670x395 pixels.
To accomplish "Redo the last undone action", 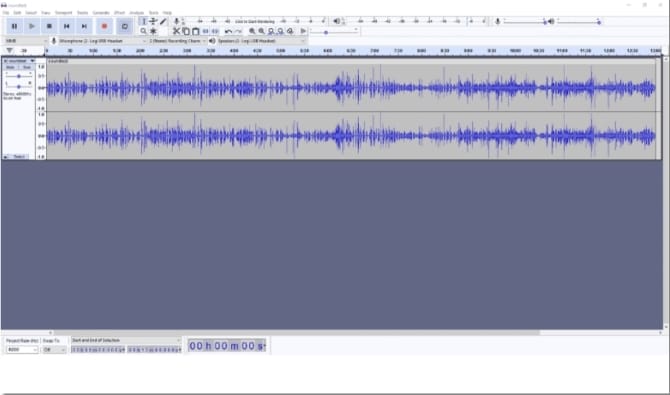I will 238,31.
